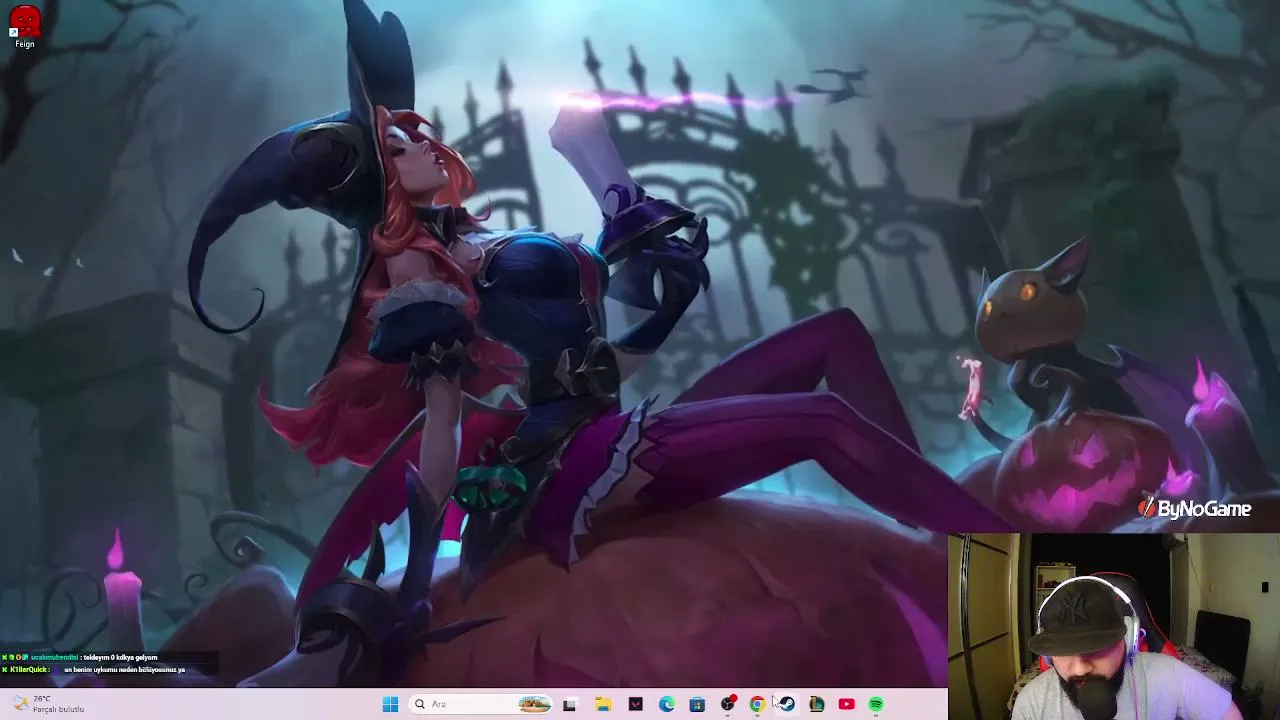Click the KillerQuick chat message

click(x=94, y=669)
